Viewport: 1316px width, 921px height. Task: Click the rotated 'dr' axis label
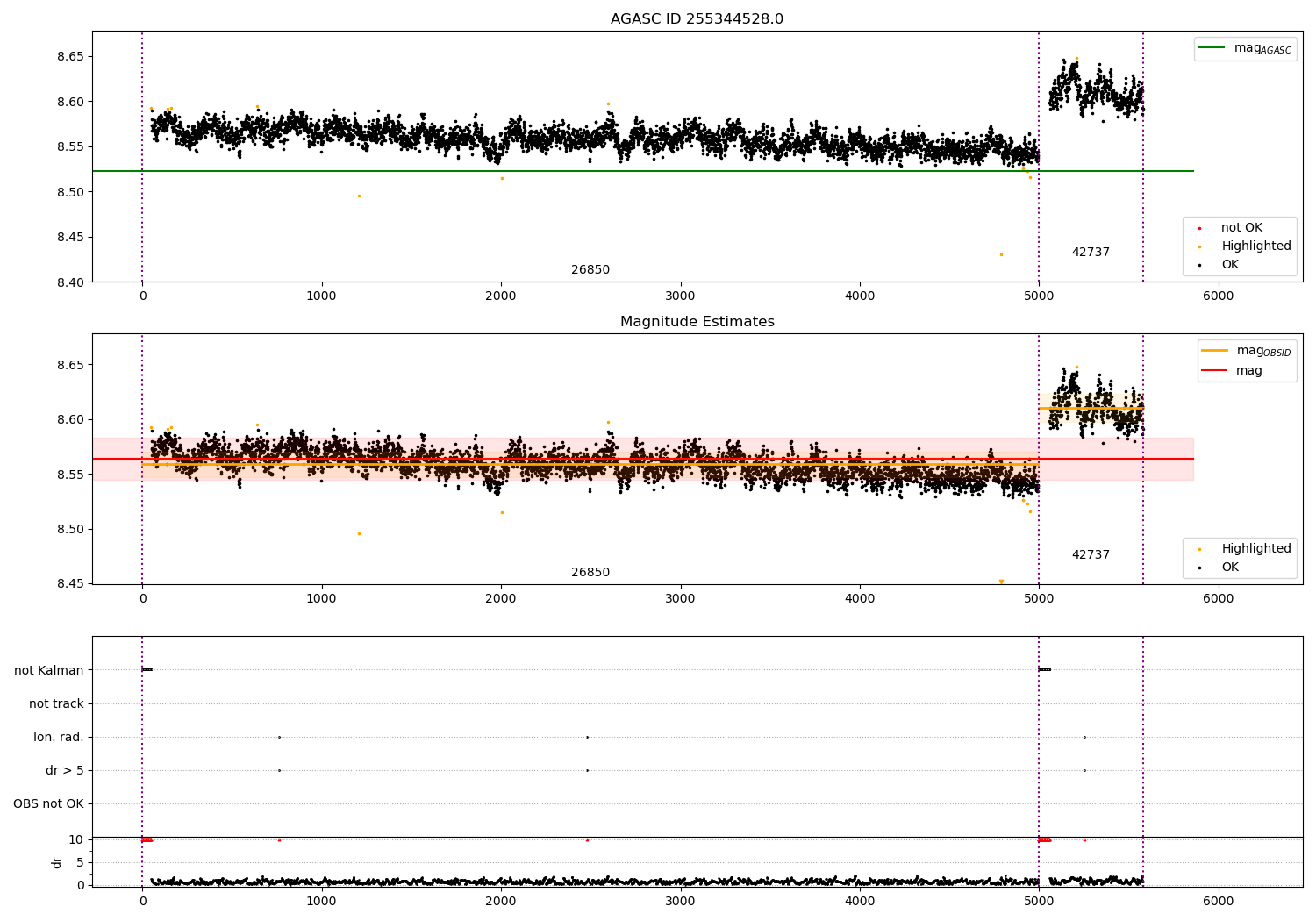pos(57,862)
